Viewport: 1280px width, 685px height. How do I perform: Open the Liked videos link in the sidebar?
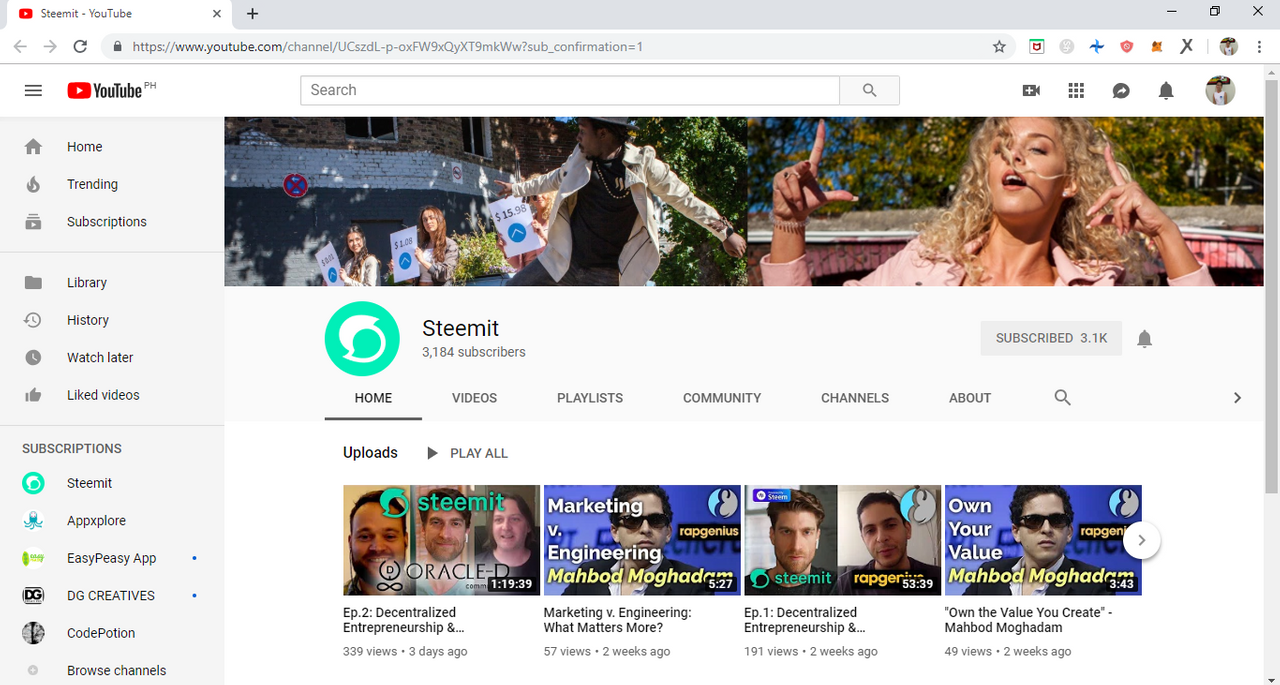[103, 395]
